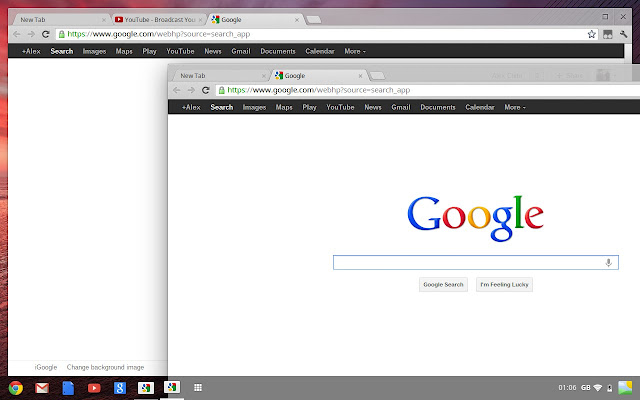
Task: Open the iGoogle link
Action: pos(46,367)
